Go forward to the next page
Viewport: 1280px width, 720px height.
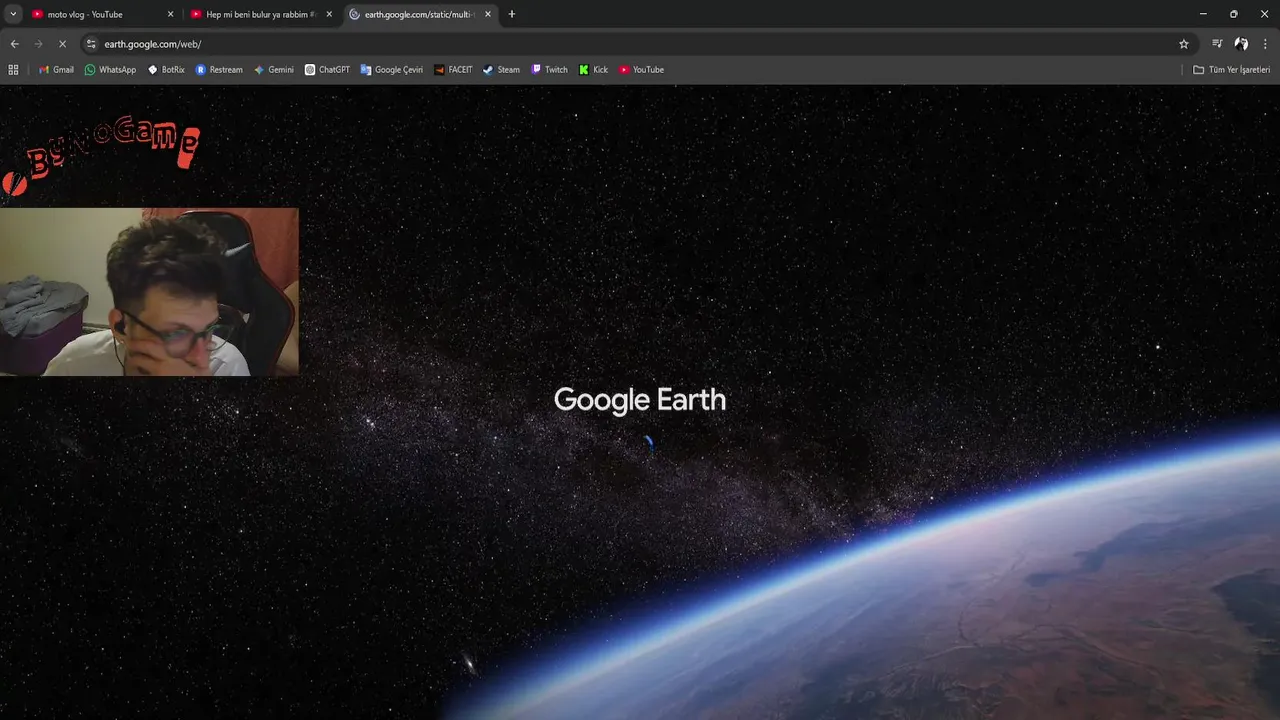coord(38,44)
